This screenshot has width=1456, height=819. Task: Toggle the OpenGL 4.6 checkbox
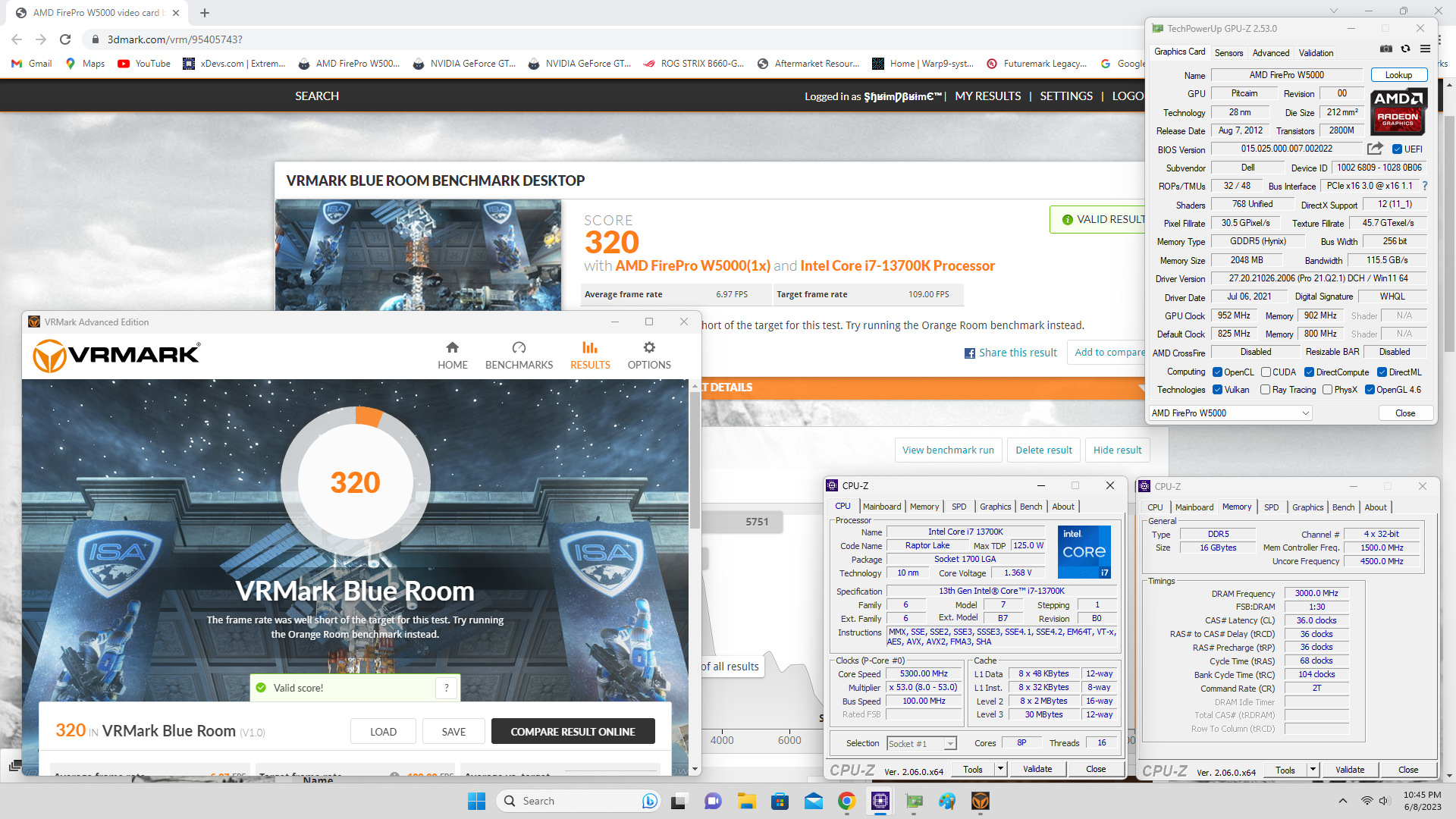pos(1370,390)
